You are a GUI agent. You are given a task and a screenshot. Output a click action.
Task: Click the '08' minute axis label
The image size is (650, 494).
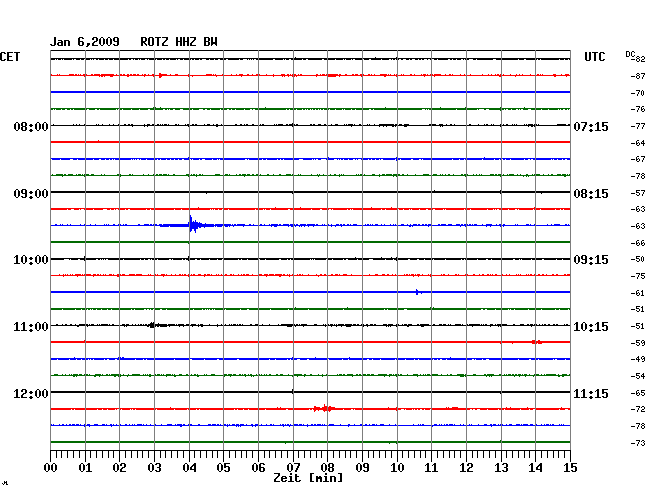pyautogui.click(x=327, y=468)
